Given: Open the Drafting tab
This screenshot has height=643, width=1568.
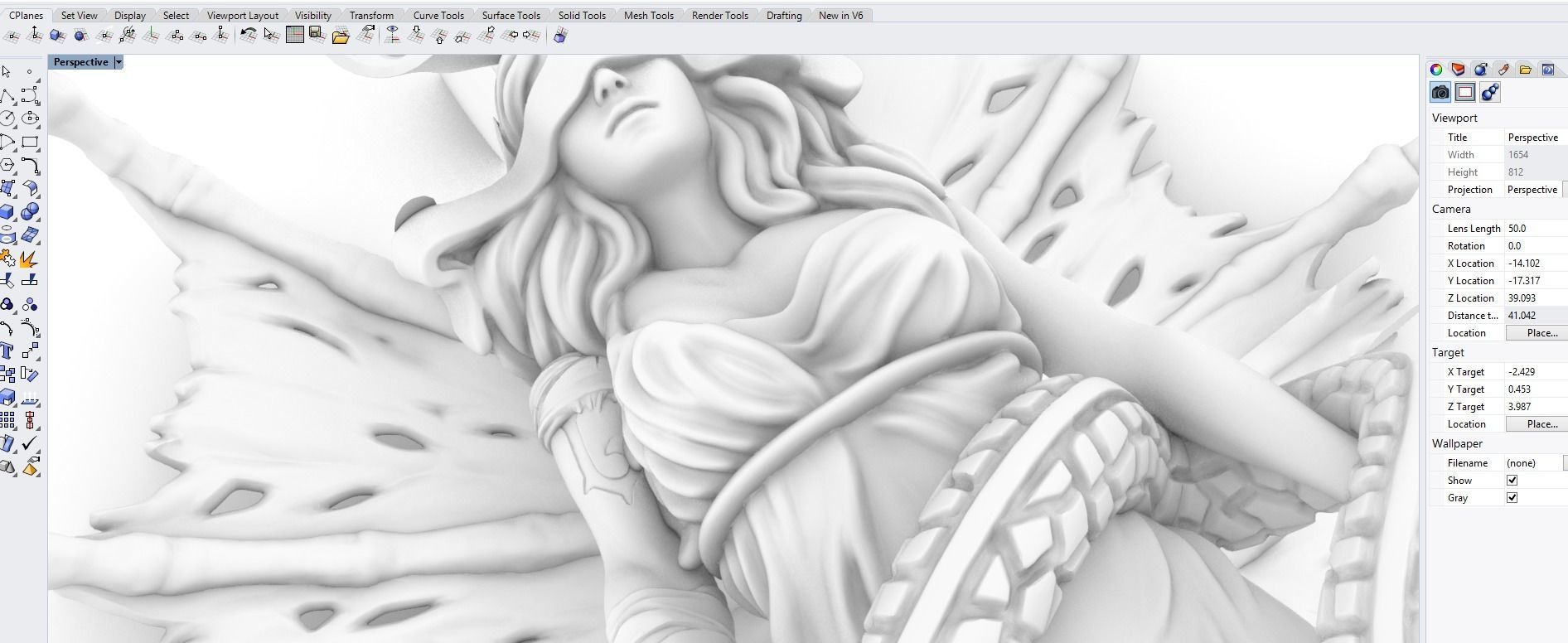Looking at the screenshot, I should [x=784, y=15].
